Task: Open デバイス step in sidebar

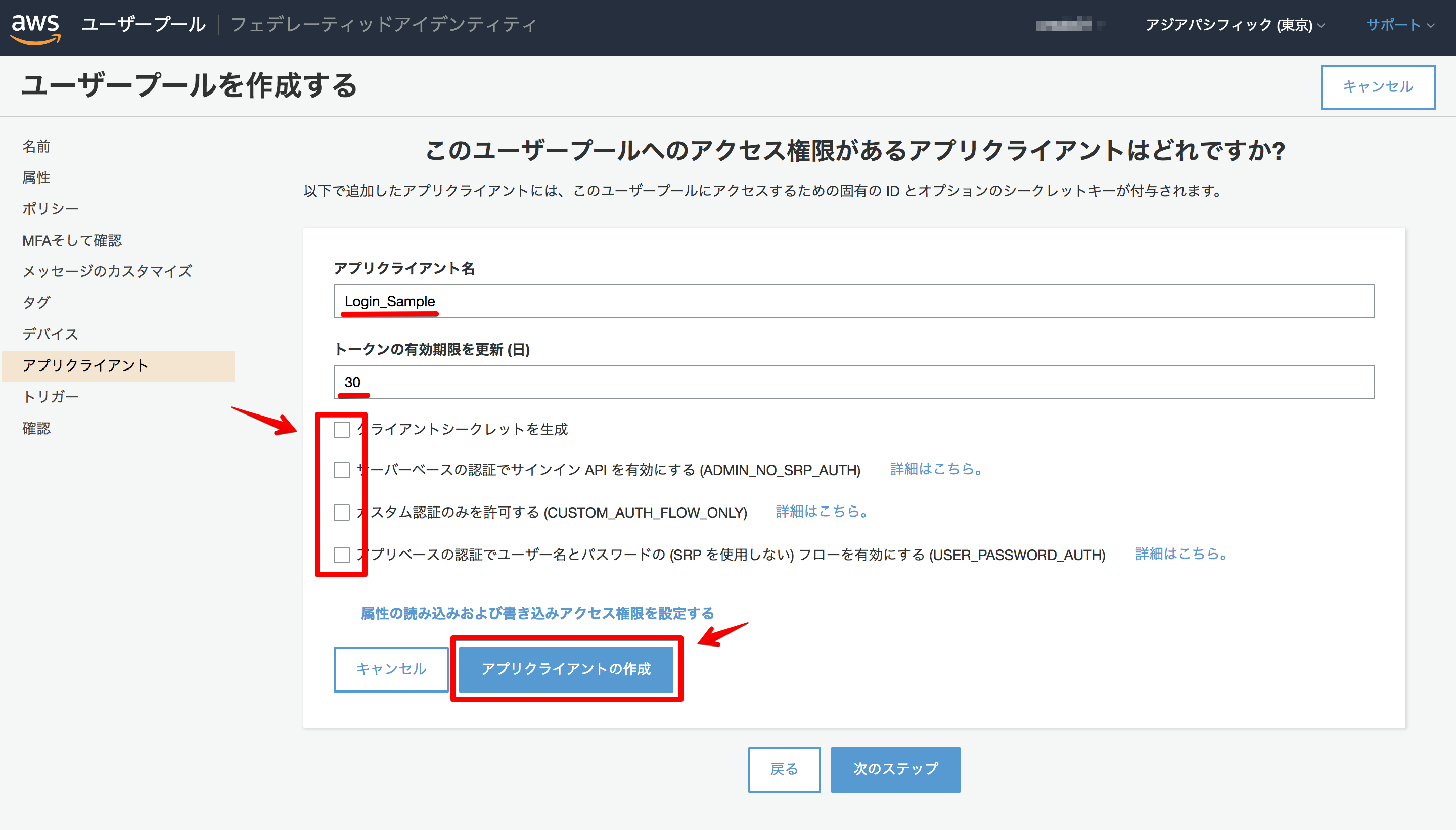Action: (x=50, y=334)
